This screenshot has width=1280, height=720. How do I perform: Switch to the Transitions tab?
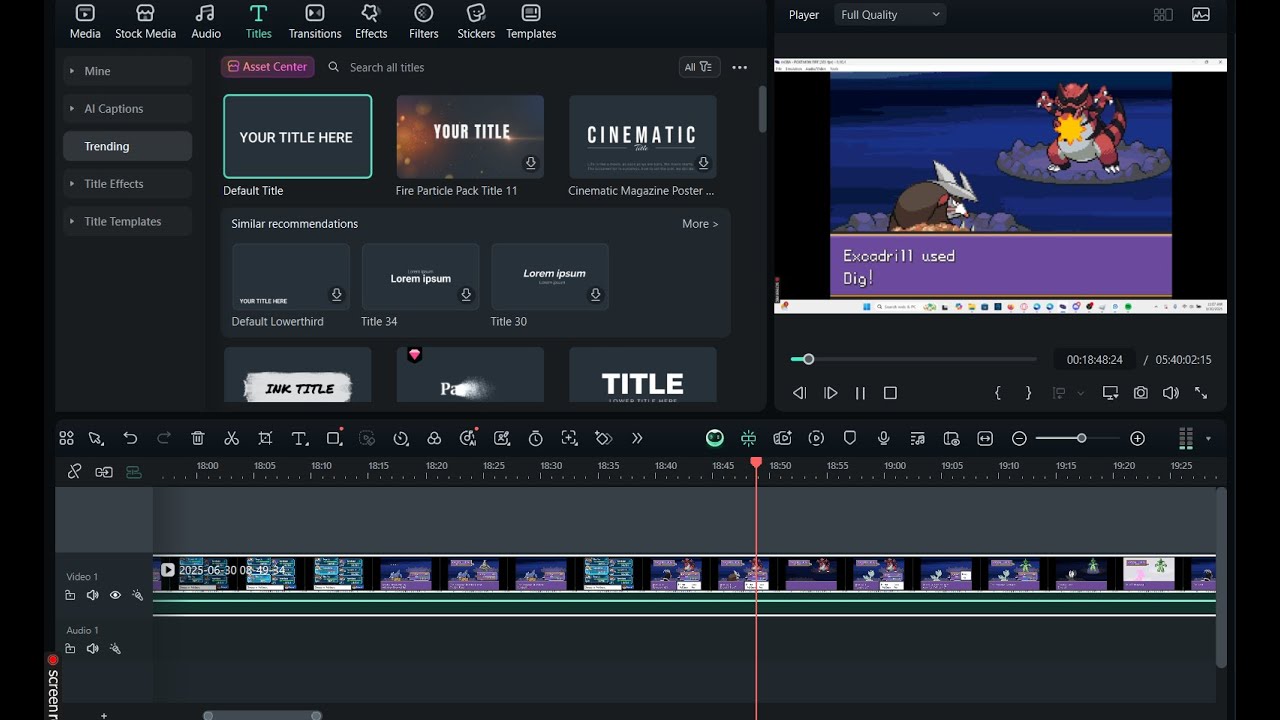[315, 21]
